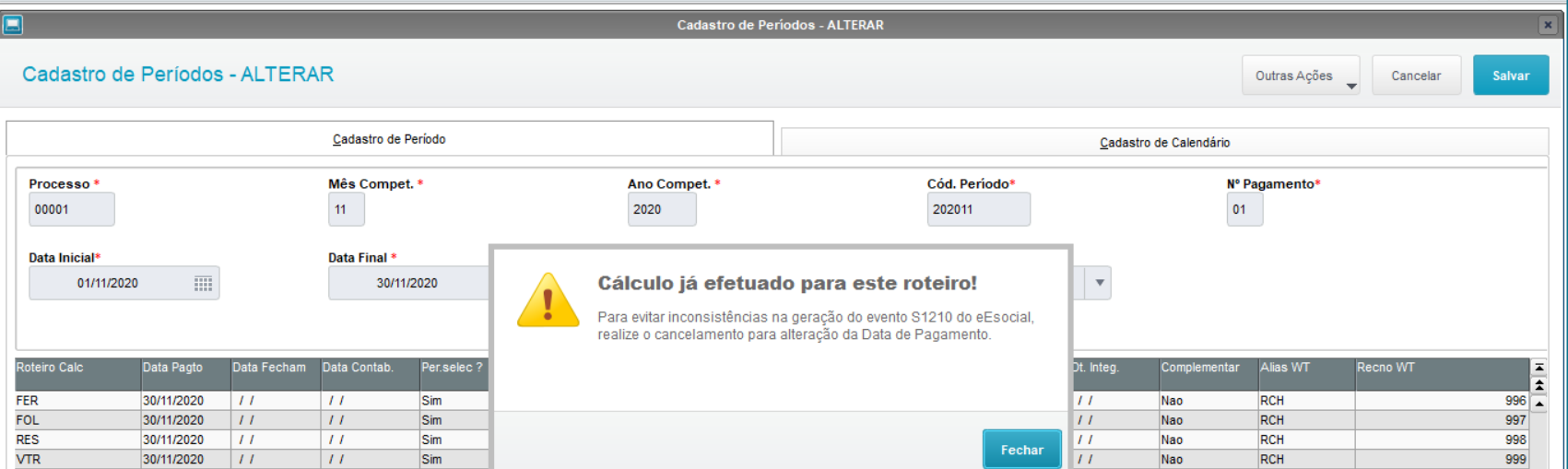Select the VTR roteiro row cell
The image size is (1568, 469).
77,459
